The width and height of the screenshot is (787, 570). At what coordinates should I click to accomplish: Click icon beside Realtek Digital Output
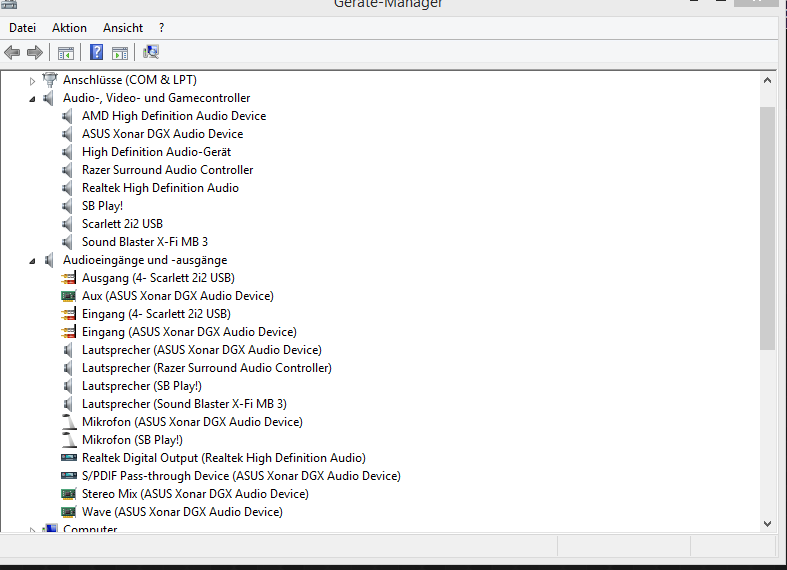(x=69, y=458)
